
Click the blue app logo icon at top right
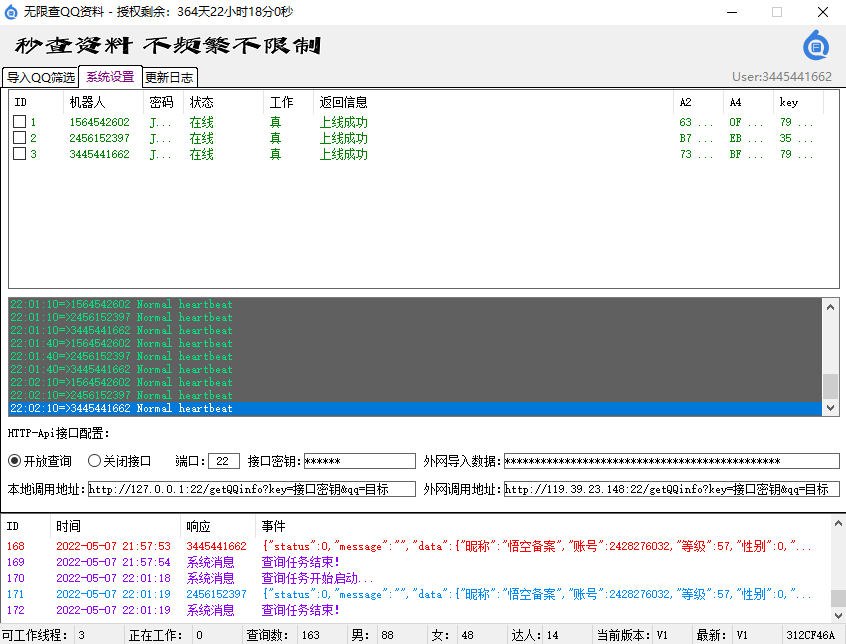point(816,45)
